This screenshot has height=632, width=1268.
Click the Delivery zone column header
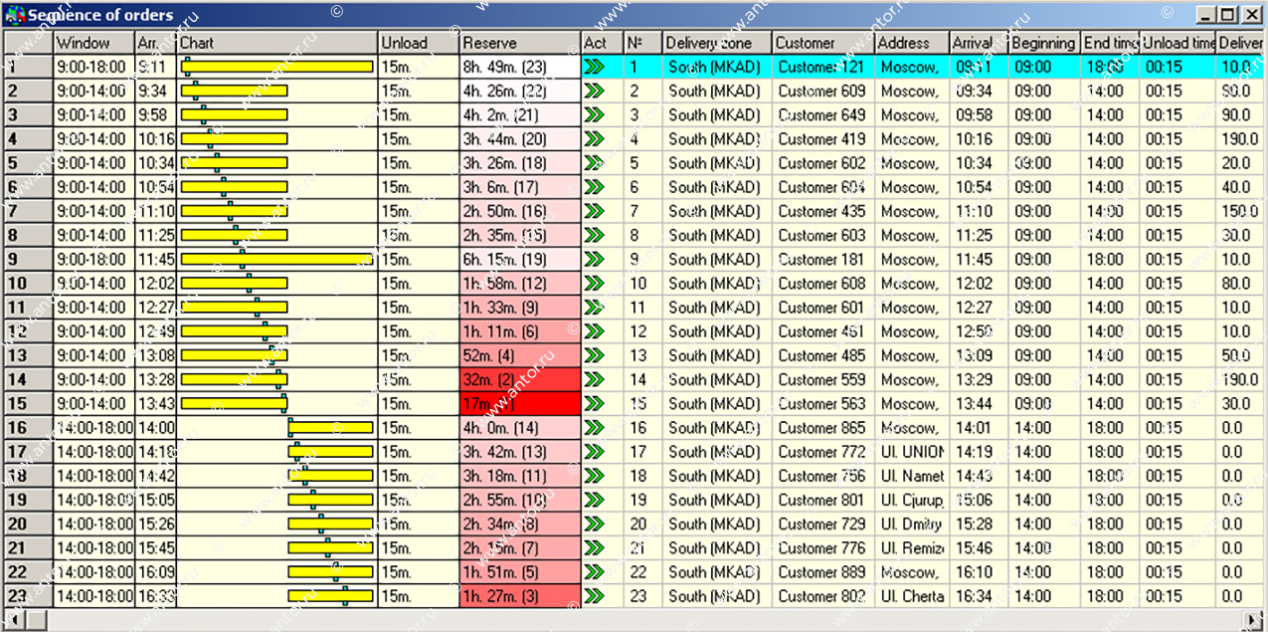tap(717, 43)
